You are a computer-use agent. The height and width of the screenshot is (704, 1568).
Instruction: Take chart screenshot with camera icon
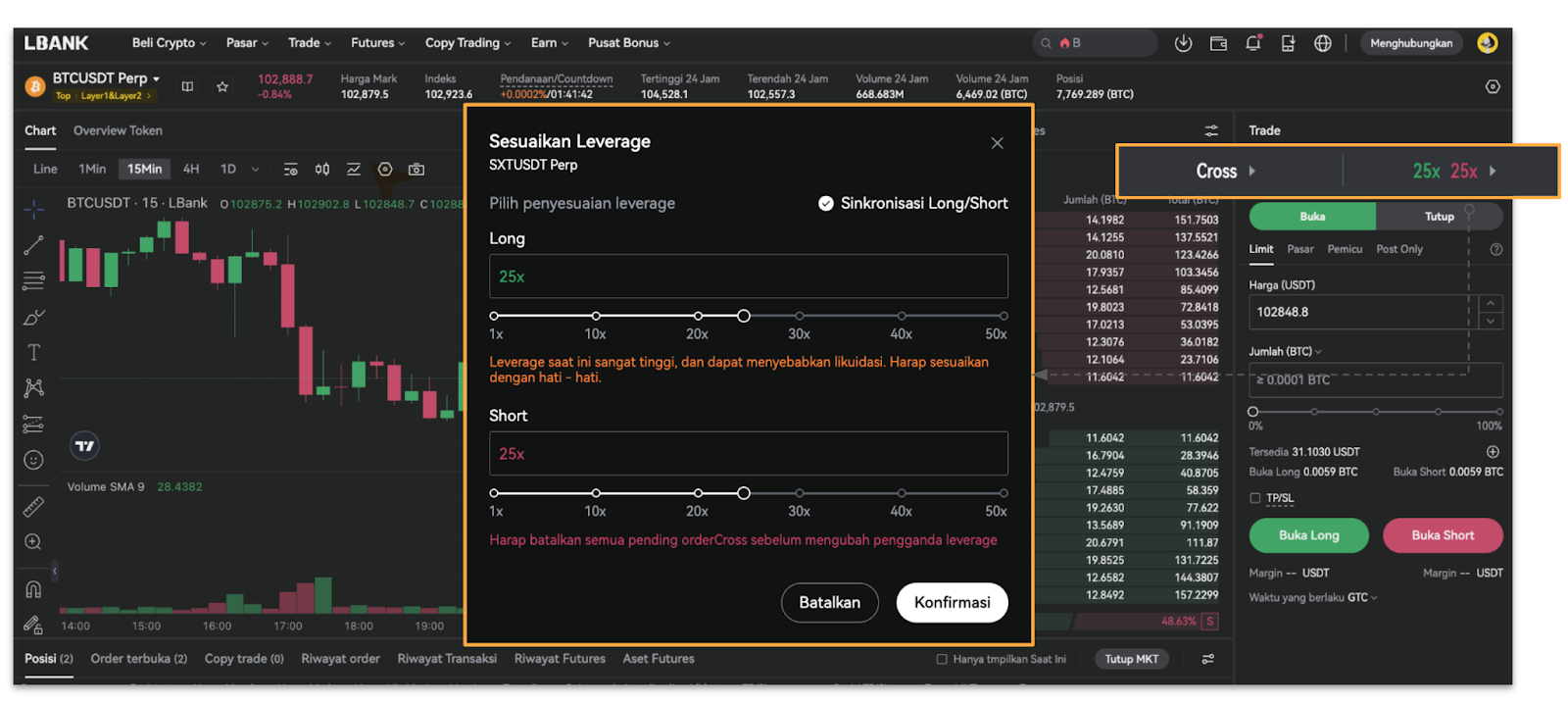tap(416, 169)
